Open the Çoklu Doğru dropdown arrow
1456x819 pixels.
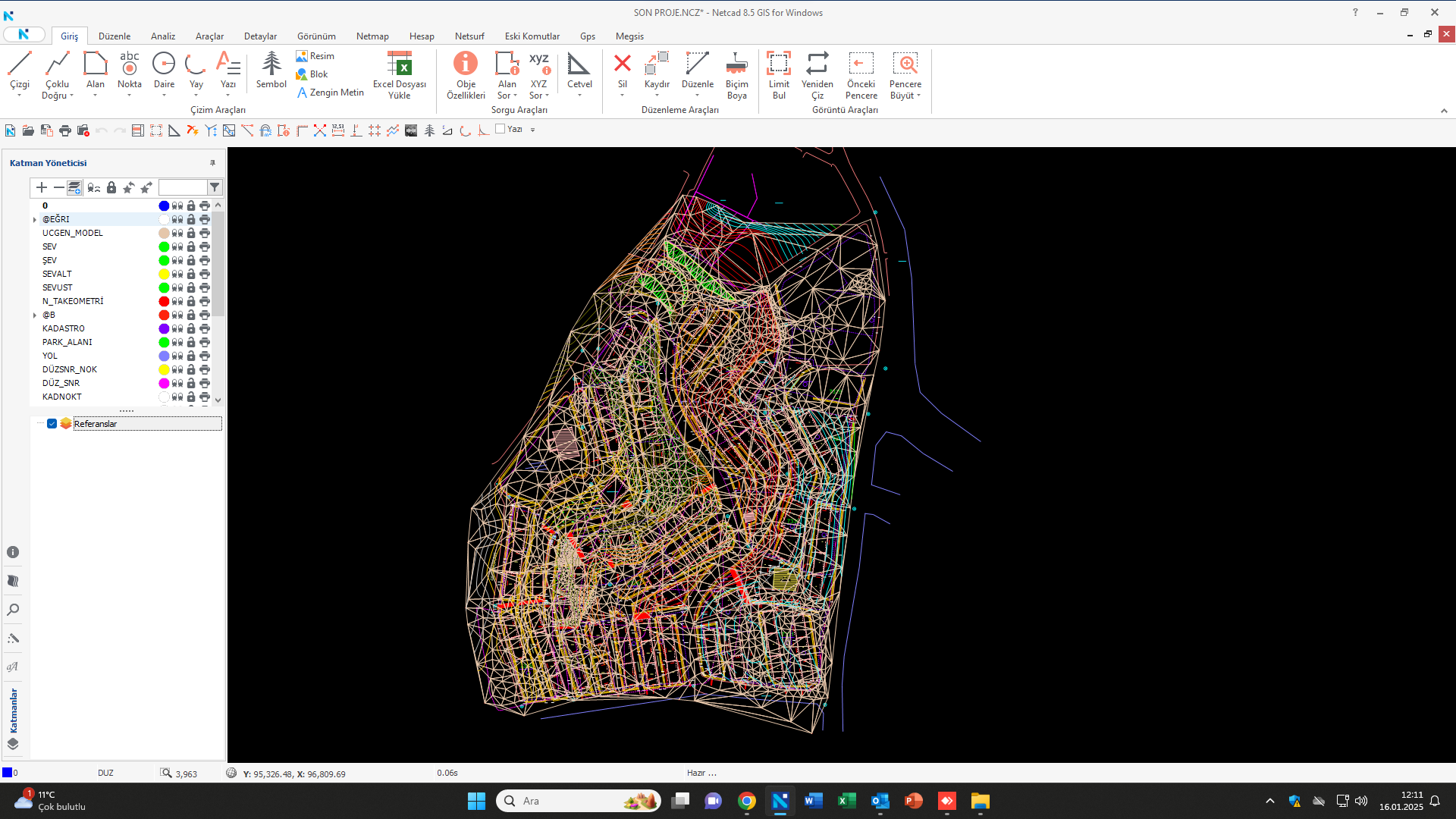71,96
